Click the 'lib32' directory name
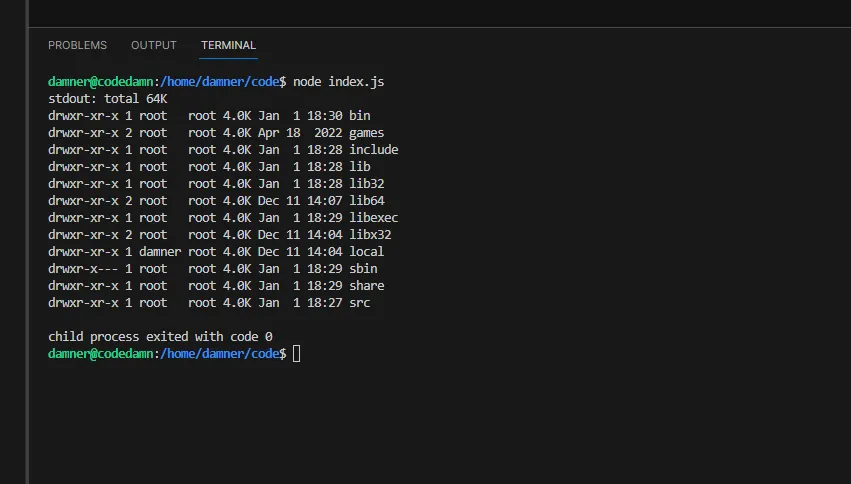This screenshot has width=851, height=484. [366, 183]
